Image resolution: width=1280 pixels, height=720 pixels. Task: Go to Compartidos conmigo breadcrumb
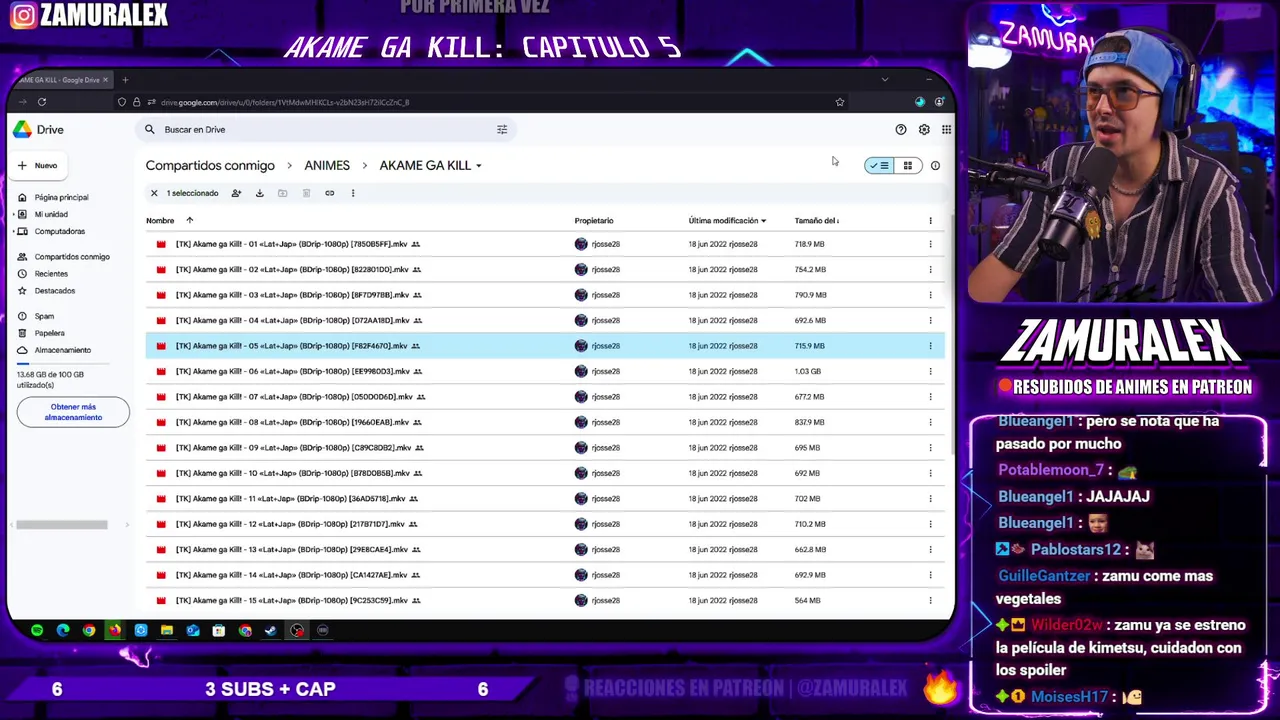(x=210, y=166)
